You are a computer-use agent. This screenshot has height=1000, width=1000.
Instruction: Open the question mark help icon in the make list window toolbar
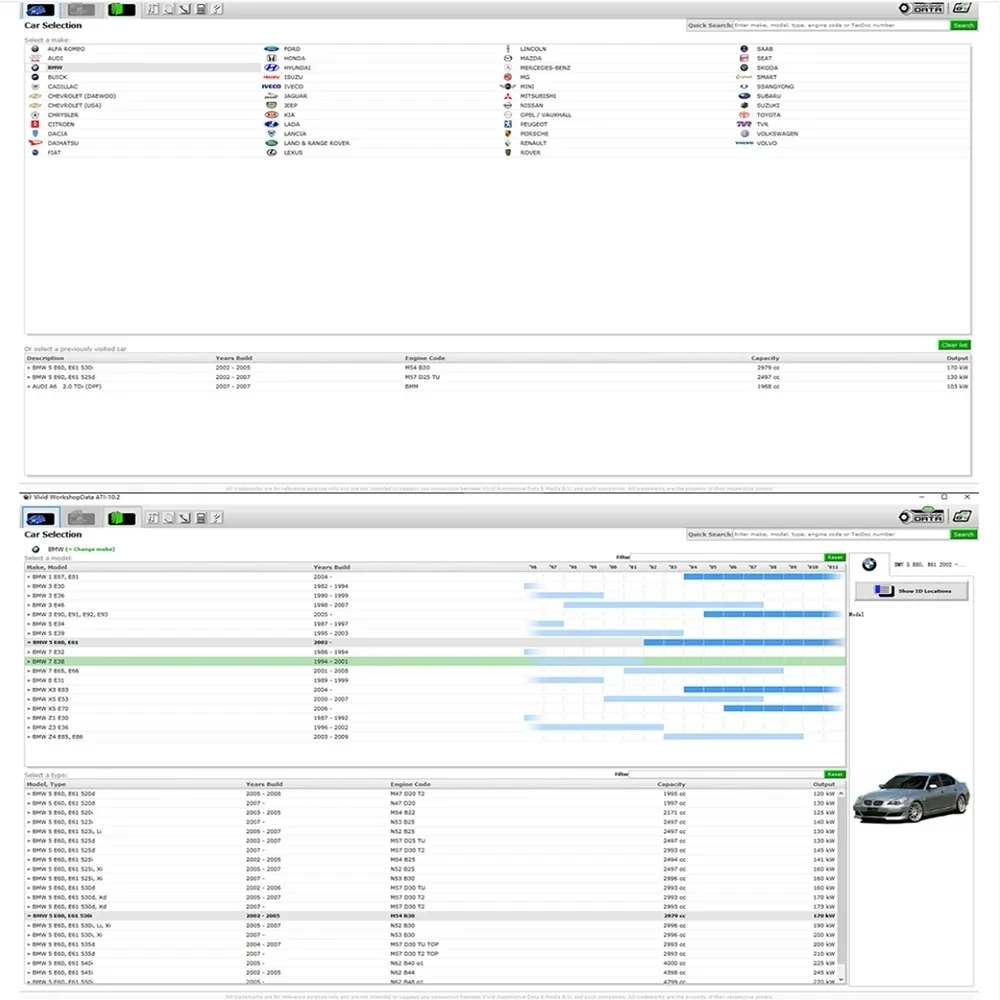[217, 9]
